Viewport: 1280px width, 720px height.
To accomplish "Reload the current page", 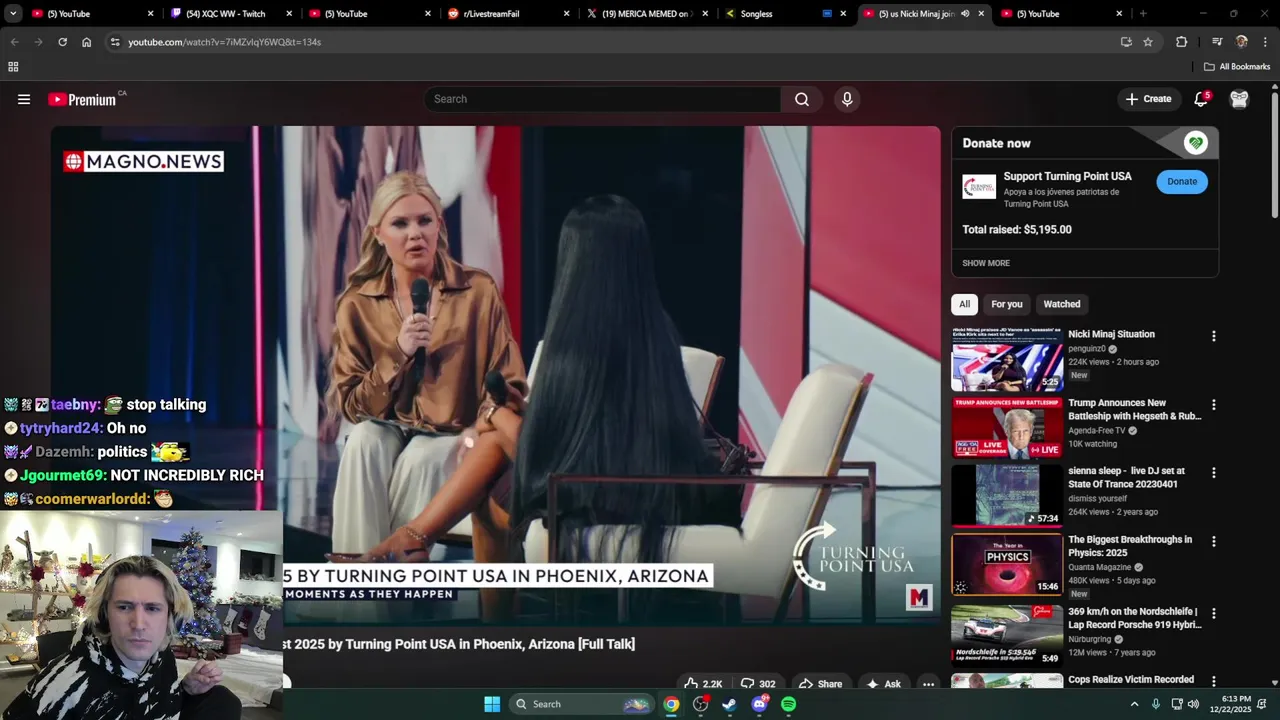I will tap(62, 42).
